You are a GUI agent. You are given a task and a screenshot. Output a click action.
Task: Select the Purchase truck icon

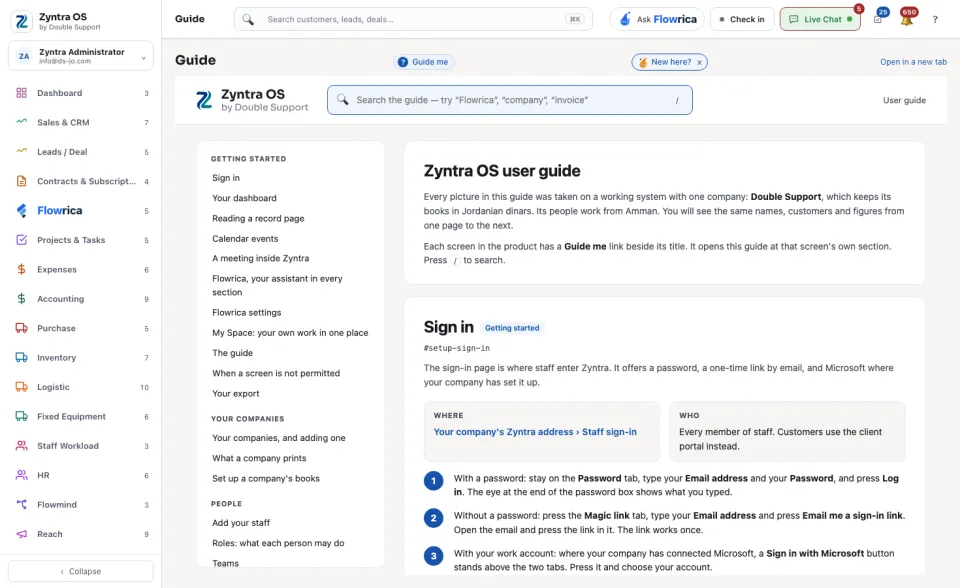[21, 328]
